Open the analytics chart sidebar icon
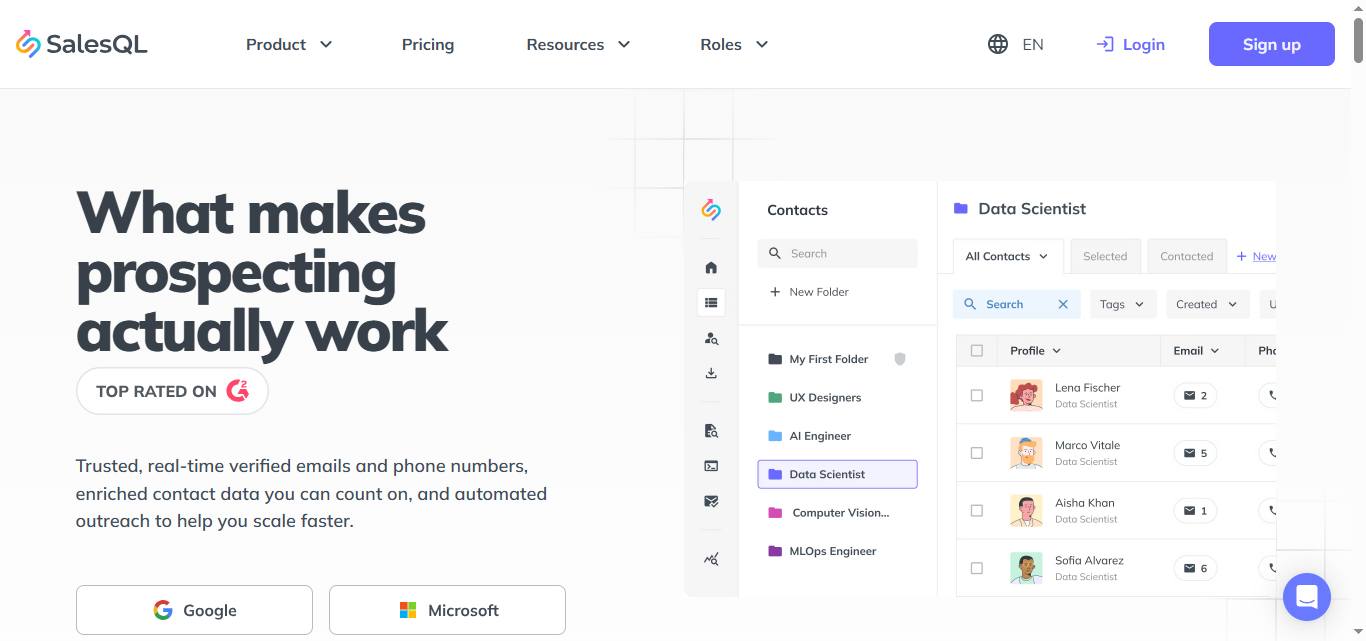Screen dimensions: 1366x641 pyautogui.click(x=711, y=559)
